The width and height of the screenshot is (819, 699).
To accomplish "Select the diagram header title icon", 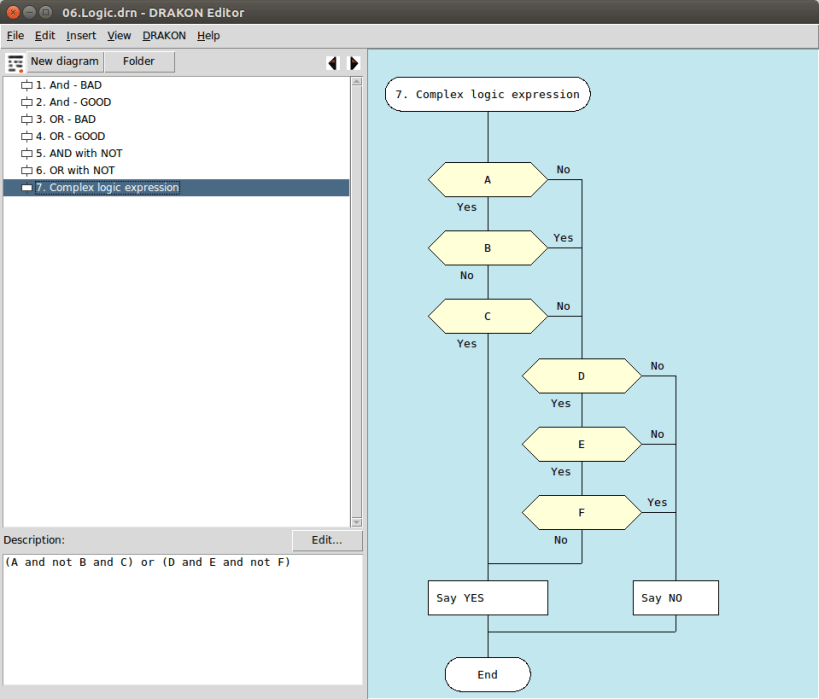I will [x=488, y=95].
